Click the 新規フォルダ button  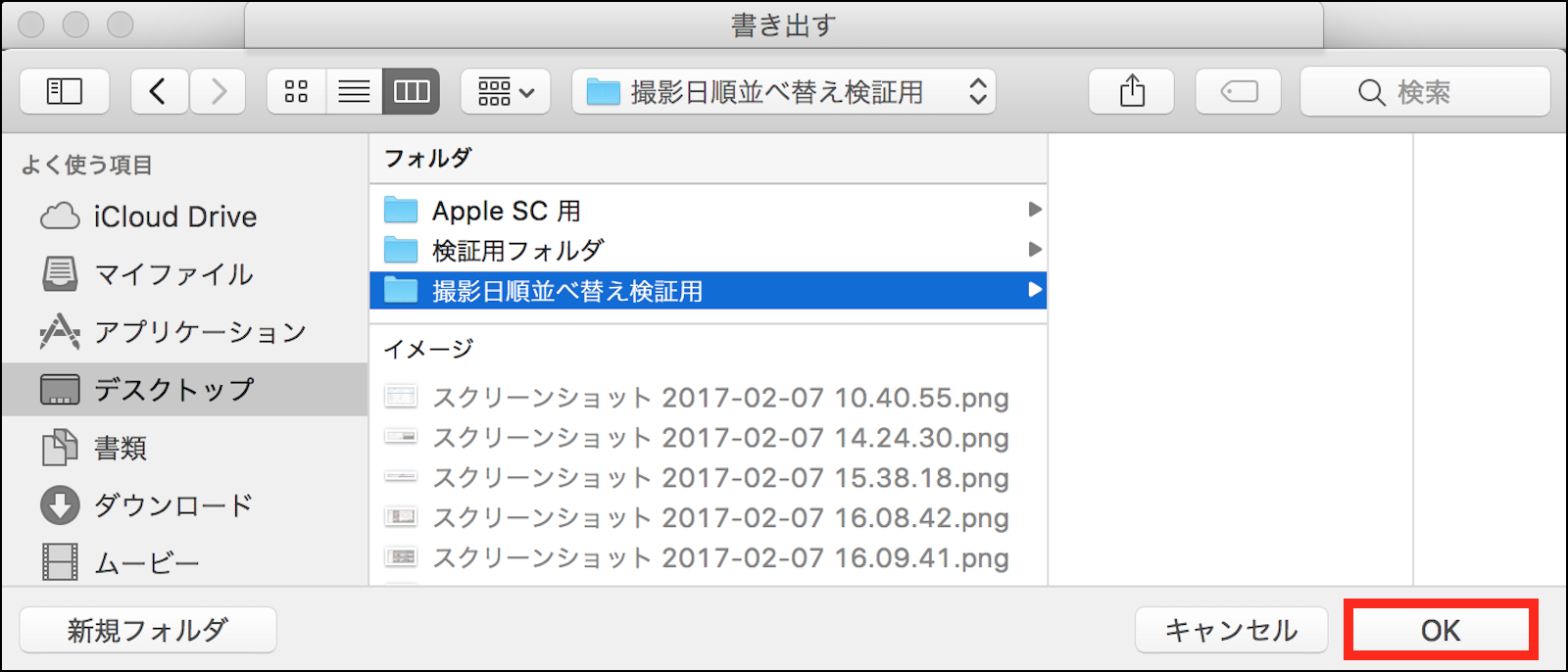(x=148, y=630)
